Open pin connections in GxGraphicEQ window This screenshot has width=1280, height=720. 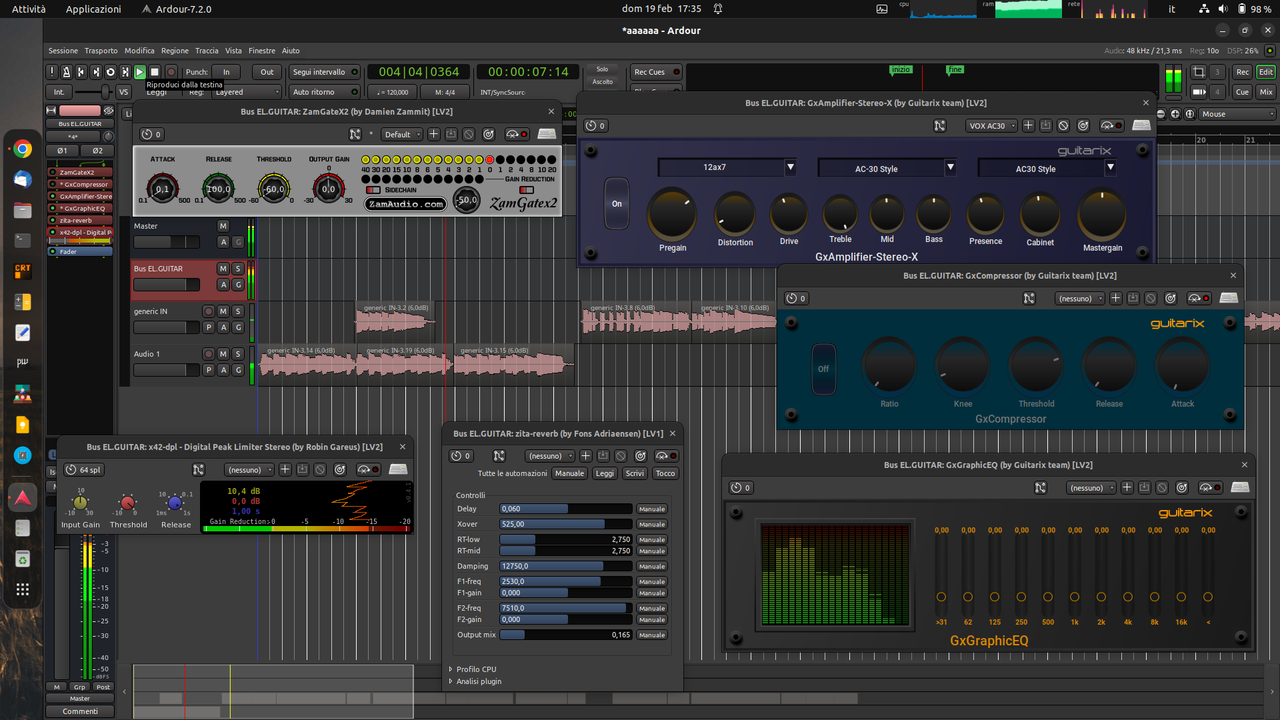1040,488
